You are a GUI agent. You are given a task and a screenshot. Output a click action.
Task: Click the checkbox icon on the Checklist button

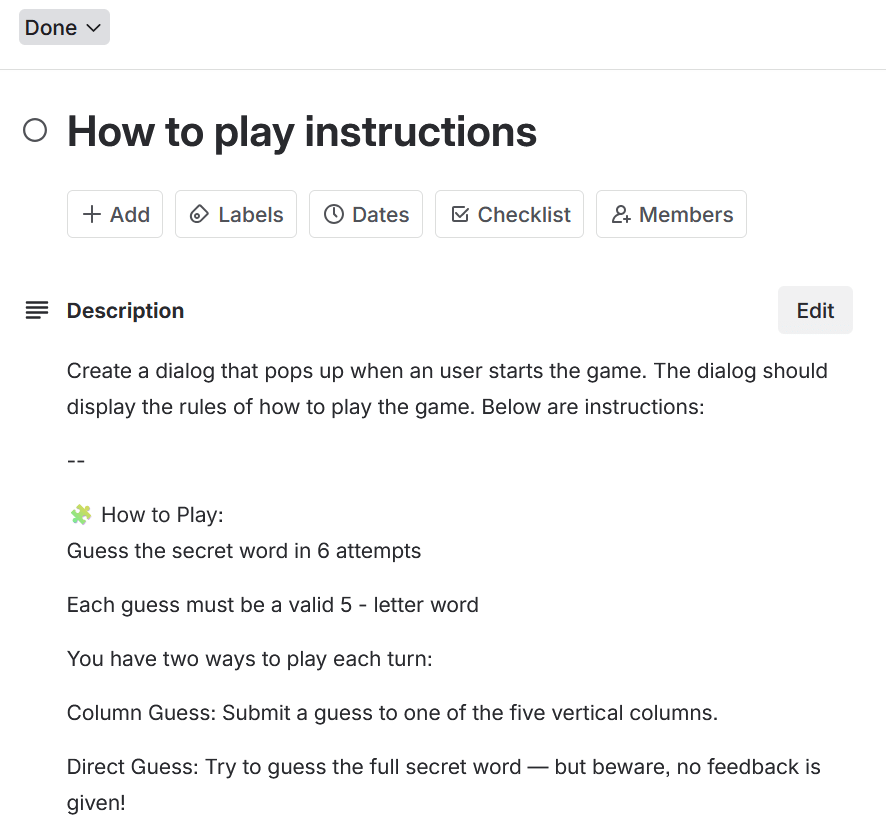click(460, 214)
